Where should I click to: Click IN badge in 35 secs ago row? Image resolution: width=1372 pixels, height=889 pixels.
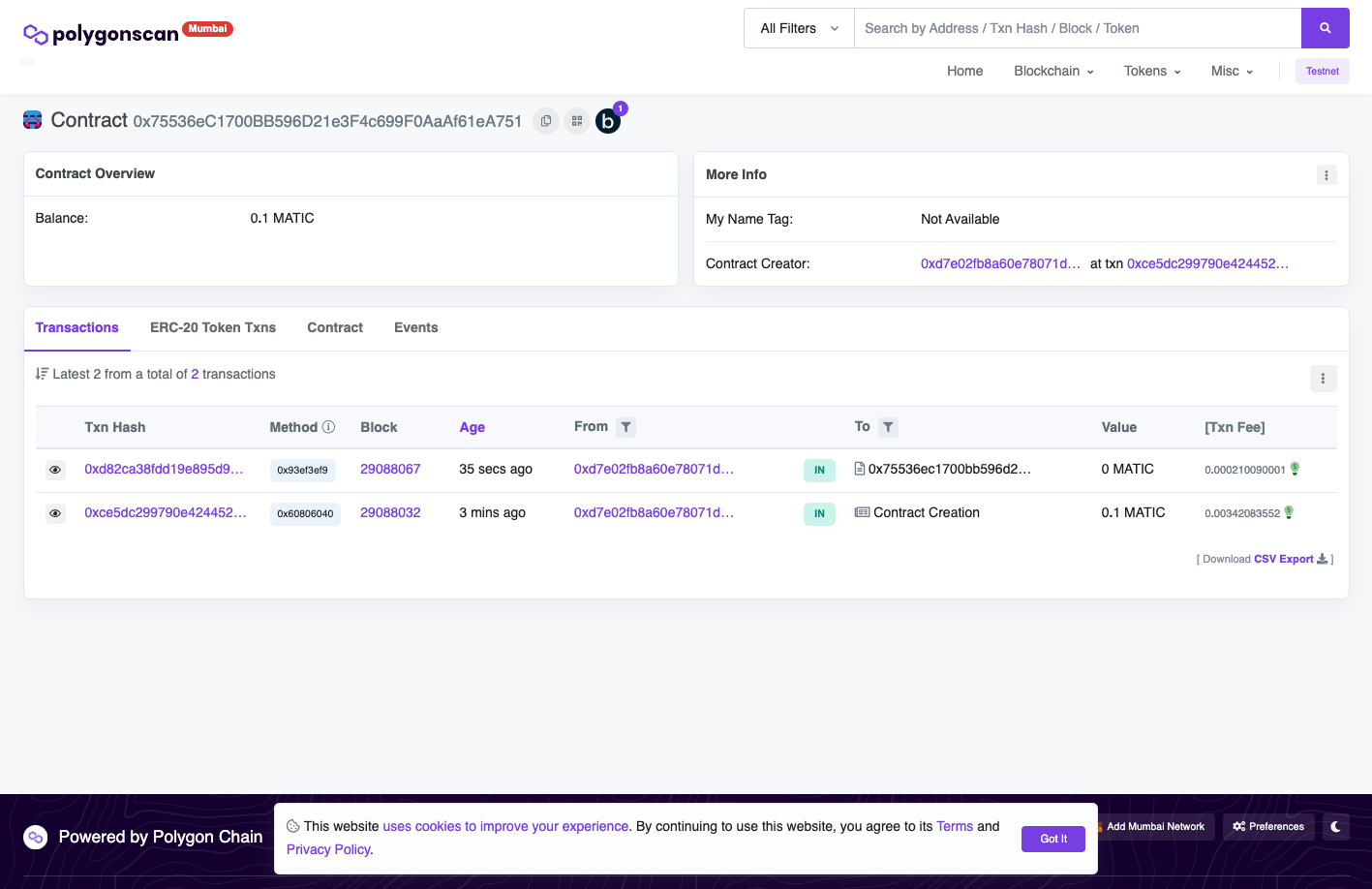click(x=819, y=470)
